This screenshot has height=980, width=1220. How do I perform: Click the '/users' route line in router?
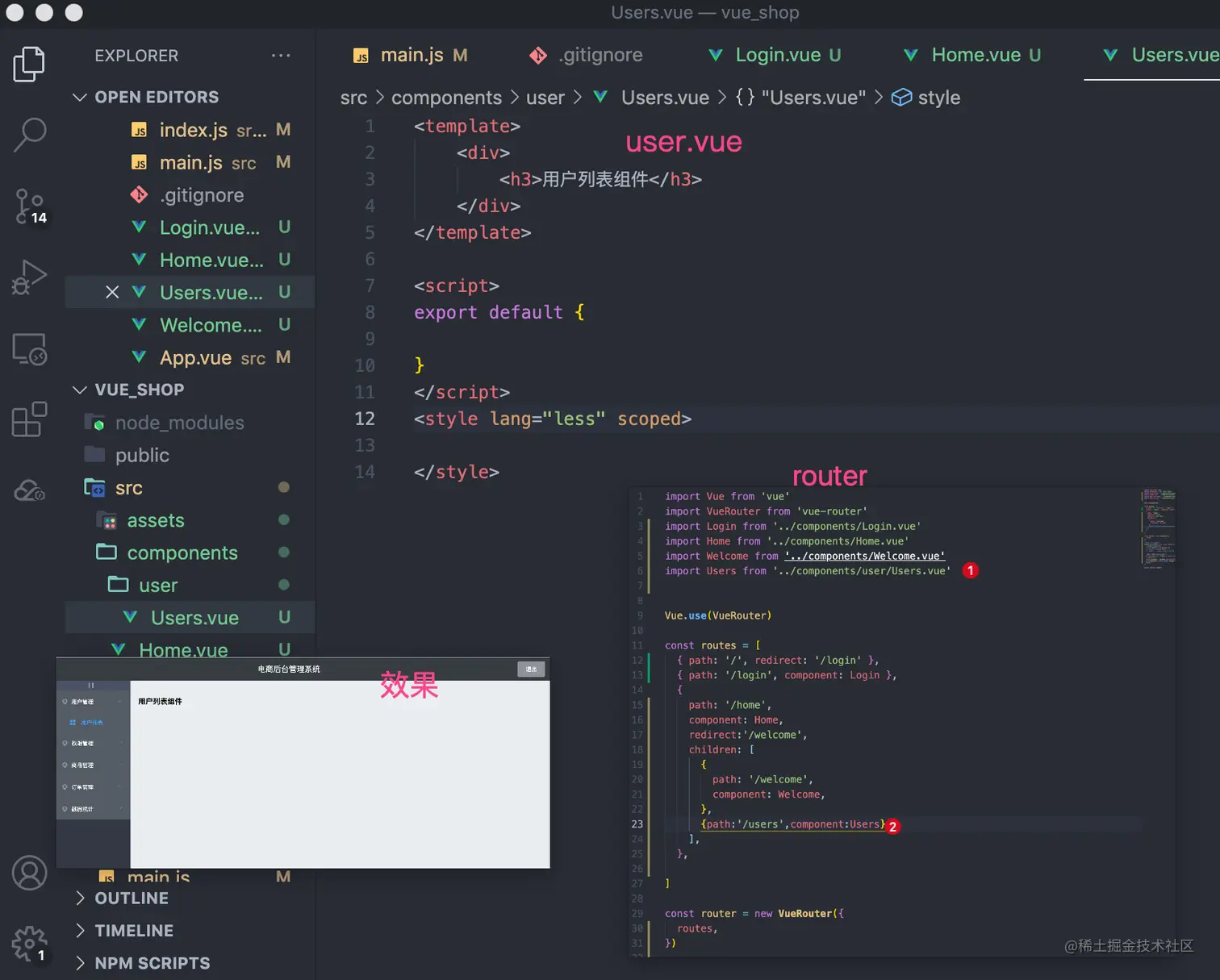pos(792,824)
